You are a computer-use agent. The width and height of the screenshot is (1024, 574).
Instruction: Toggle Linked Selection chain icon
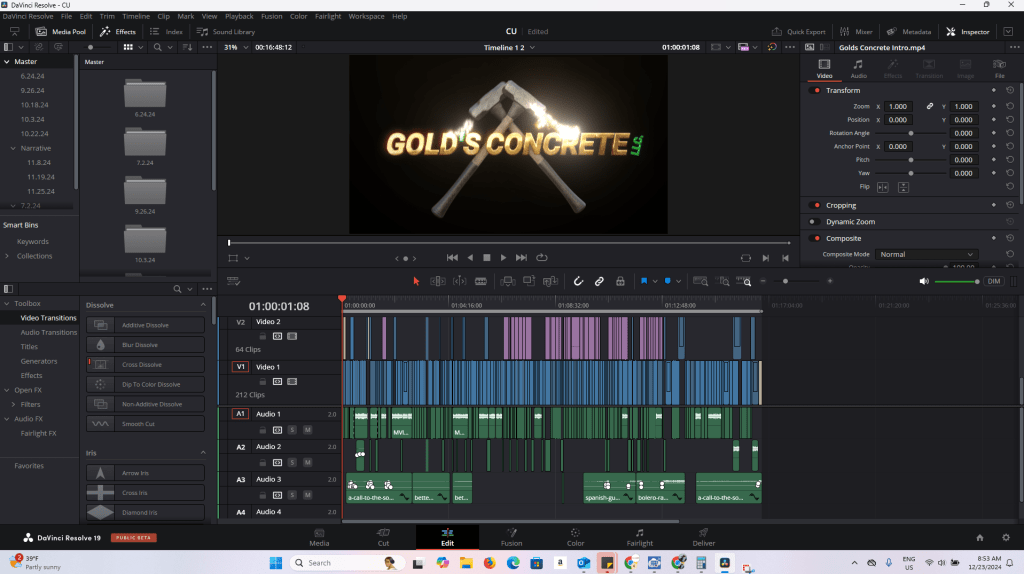(599, 281)
